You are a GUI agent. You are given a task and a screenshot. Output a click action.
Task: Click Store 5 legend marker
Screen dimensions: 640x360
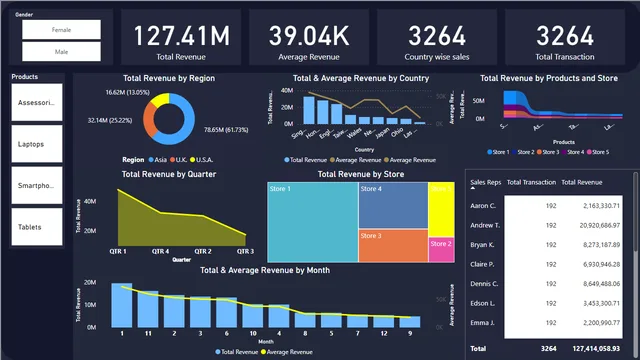[589, 152]
